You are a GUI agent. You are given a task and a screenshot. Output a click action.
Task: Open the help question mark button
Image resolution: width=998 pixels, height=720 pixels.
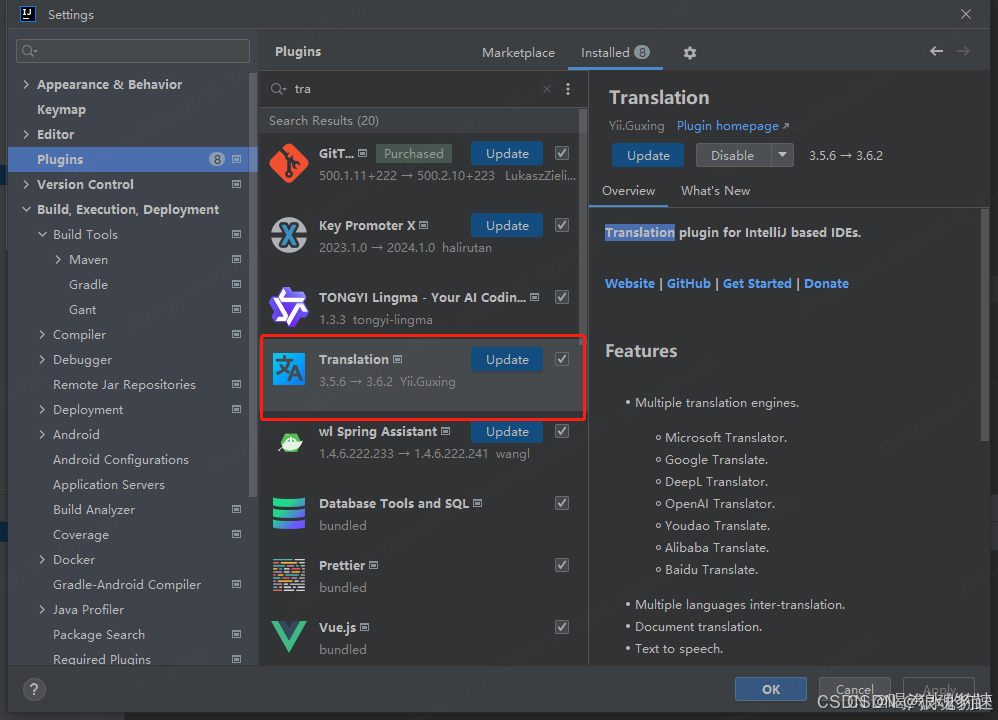[x=34, y=689]
